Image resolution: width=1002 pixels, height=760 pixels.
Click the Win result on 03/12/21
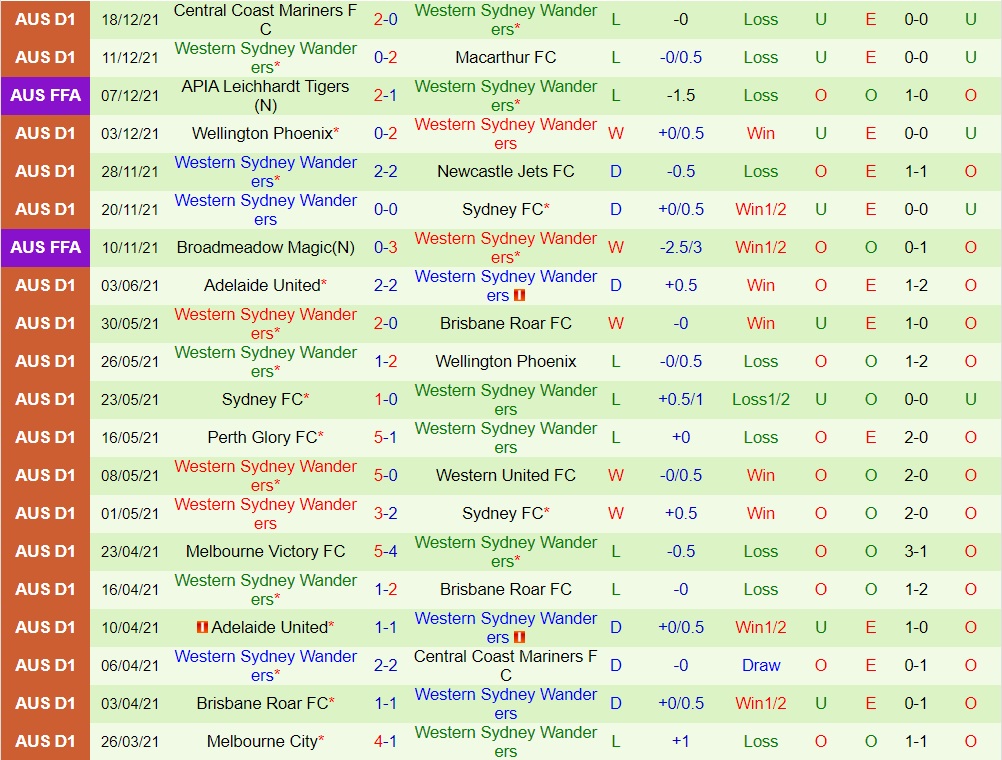(x=760, y=134)
